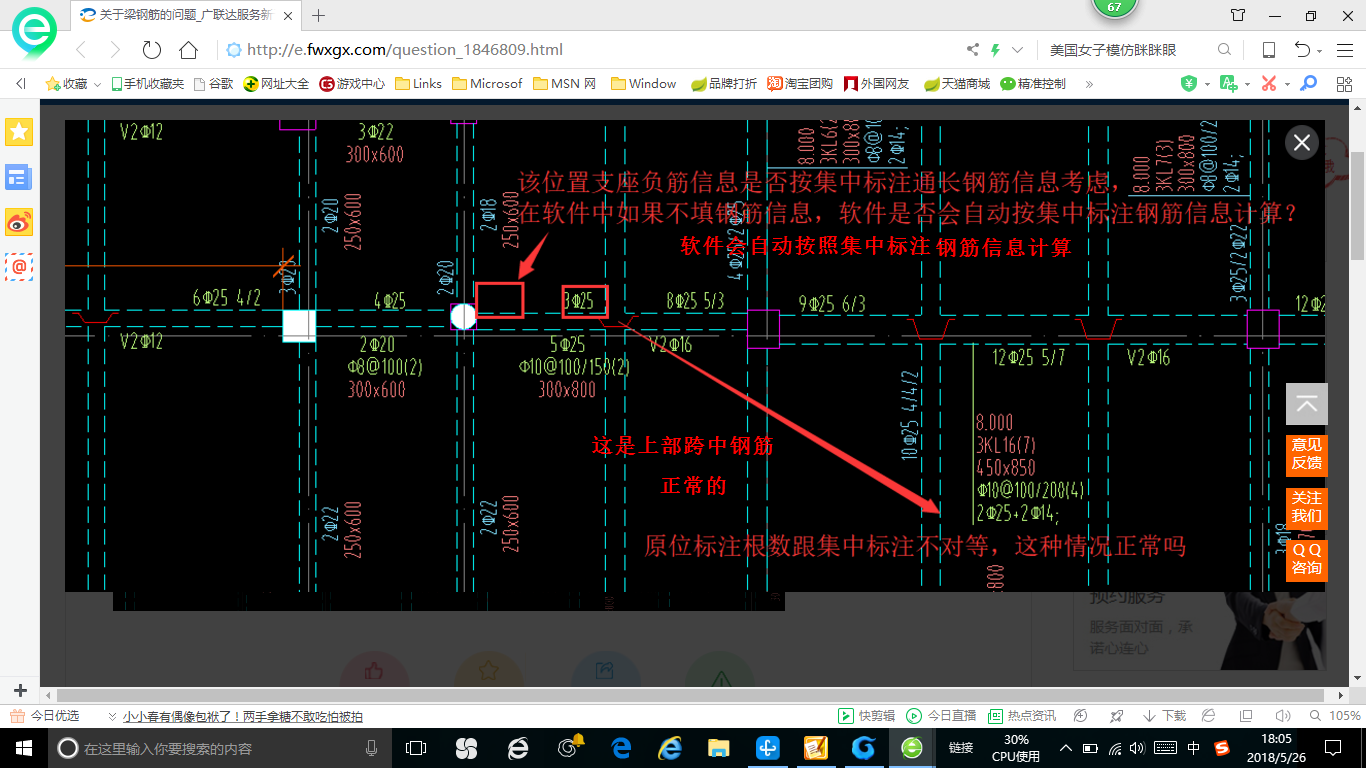Screen dimensions: 1366x768
Task: Open the 下载 downloads manager
Action: (1163, 716)
